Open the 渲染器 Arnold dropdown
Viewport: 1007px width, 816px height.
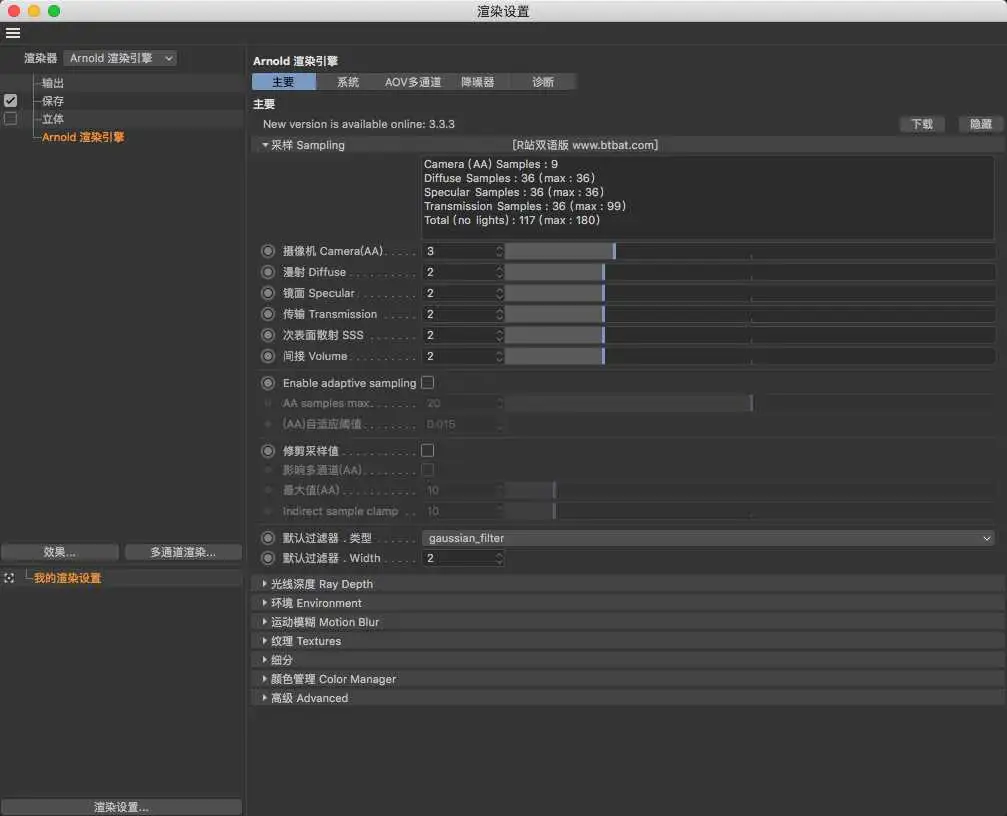point(120,58)
